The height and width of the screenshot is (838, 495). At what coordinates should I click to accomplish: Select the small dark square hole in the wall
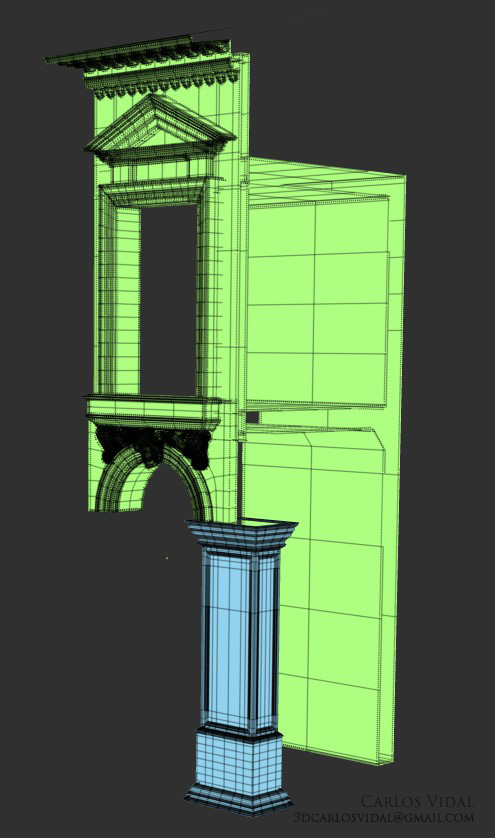point(252,417)
